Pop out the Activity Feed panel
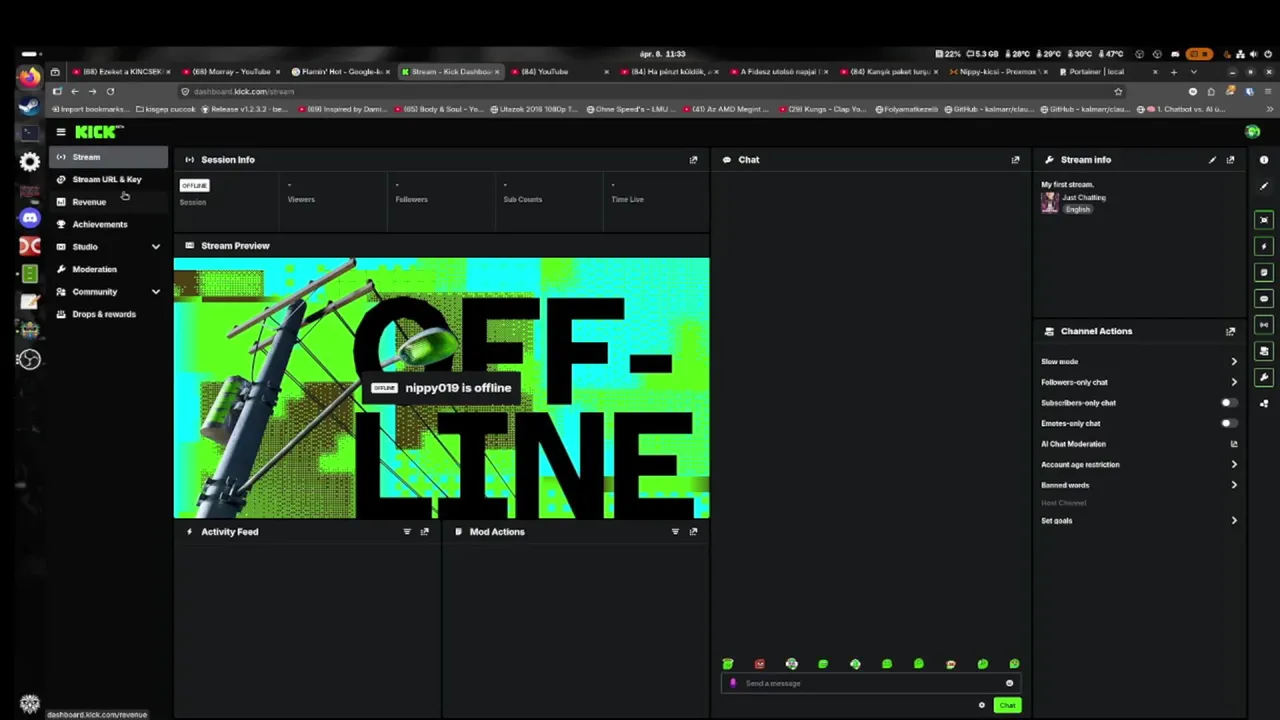The width and height of the screenshot is (1280, 720). 424,532
